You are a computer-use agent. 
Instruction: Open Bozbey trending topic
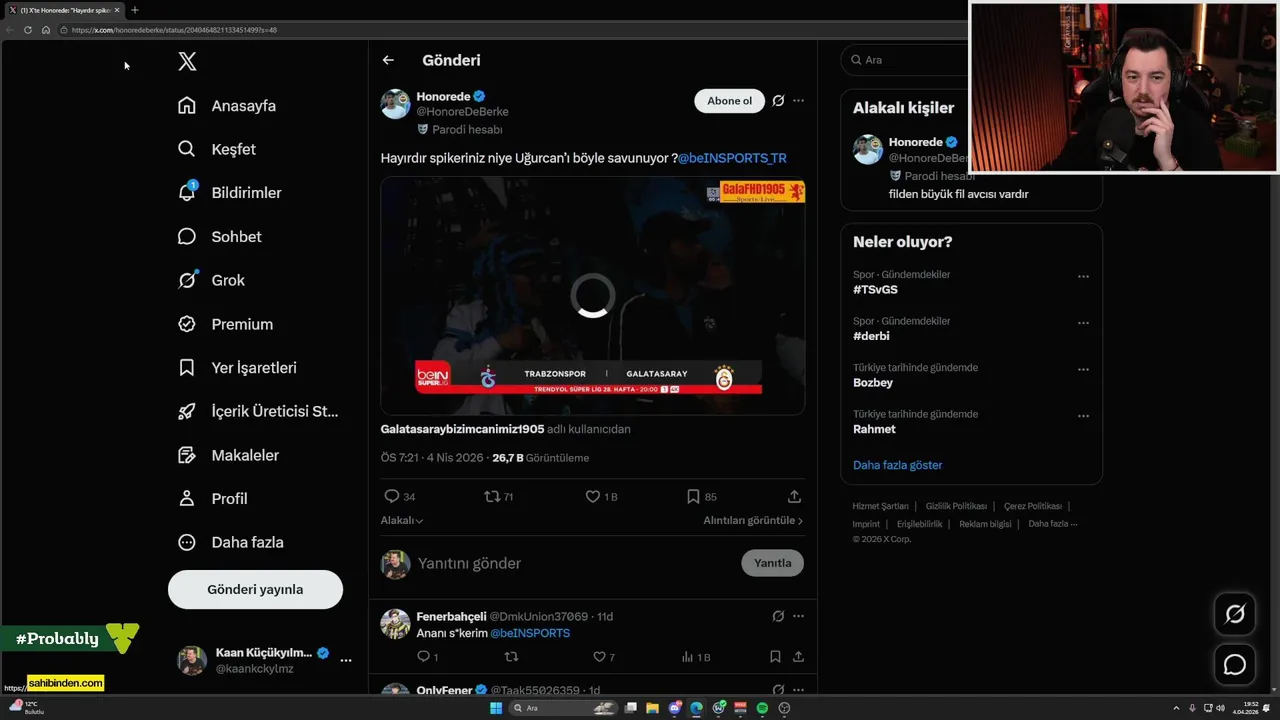pos(873,382)
